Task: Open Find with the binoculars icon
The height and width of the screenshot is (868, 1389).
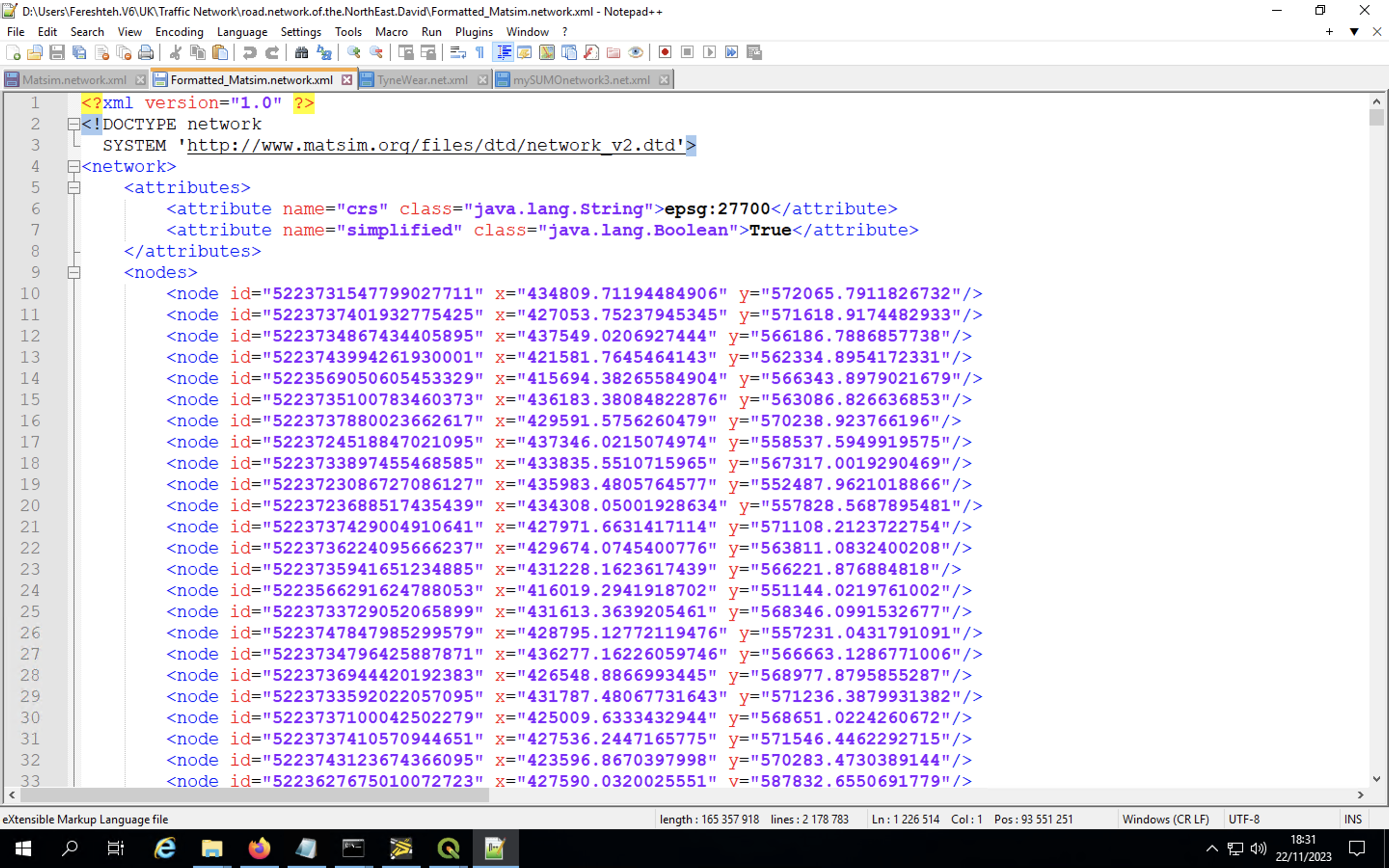Action: tap(301, 52)
